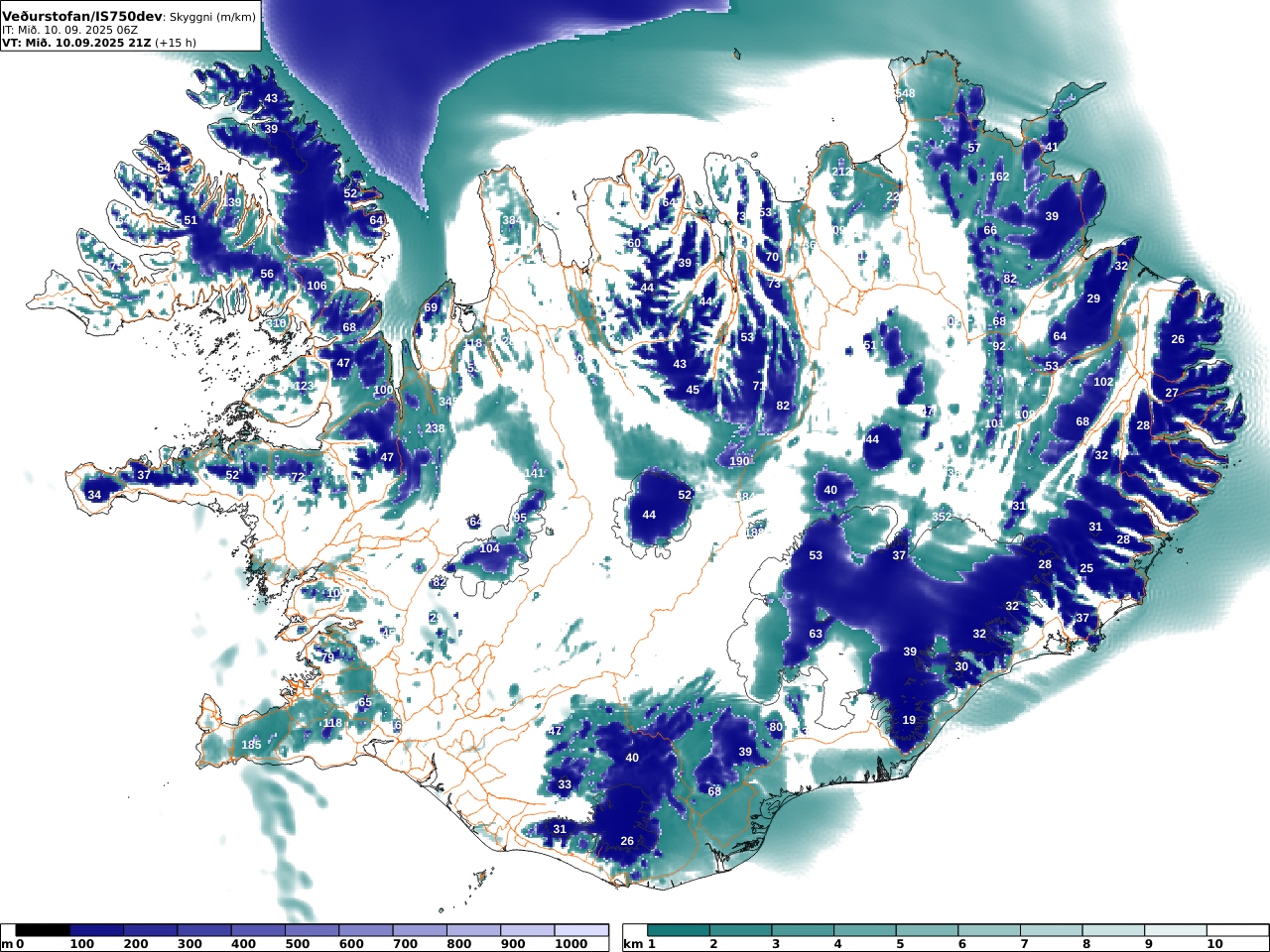Click visibility value 384 on the map
1270x952 pixels.
point(512,220)
